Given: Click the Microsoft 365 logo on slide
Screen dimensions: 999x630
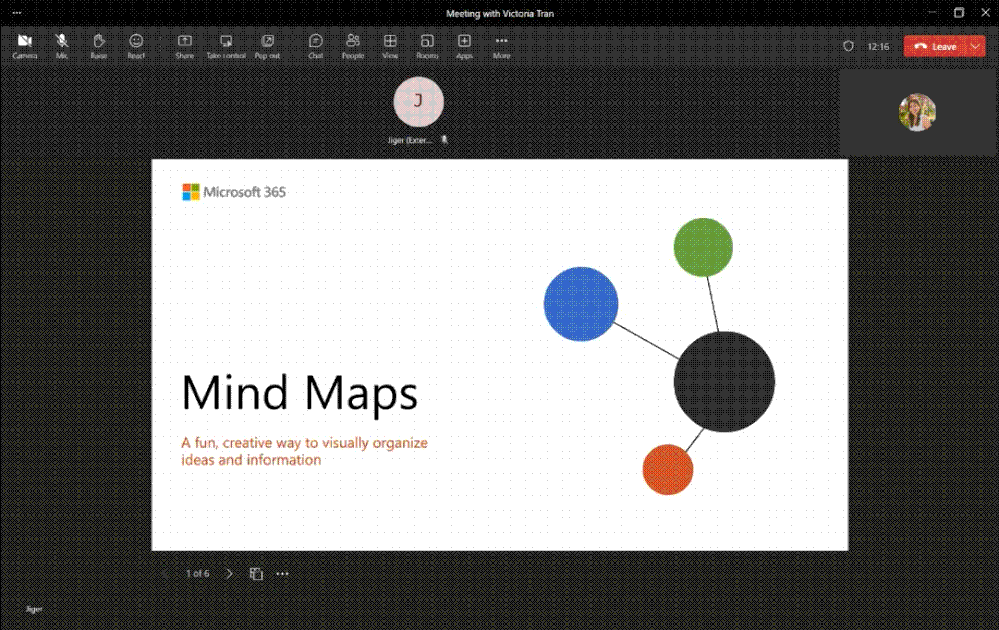Looking at the screenshot, I should (234, 192).
